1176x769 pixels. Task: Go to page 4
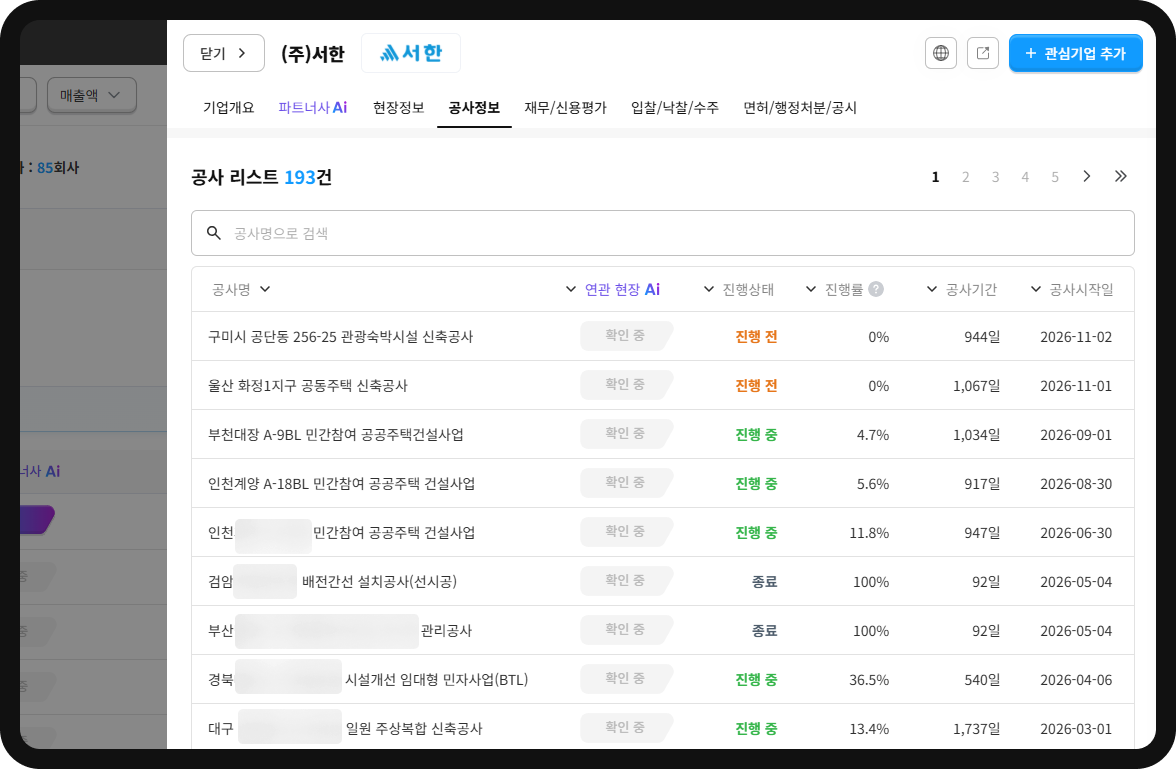tap(1024, 177)
